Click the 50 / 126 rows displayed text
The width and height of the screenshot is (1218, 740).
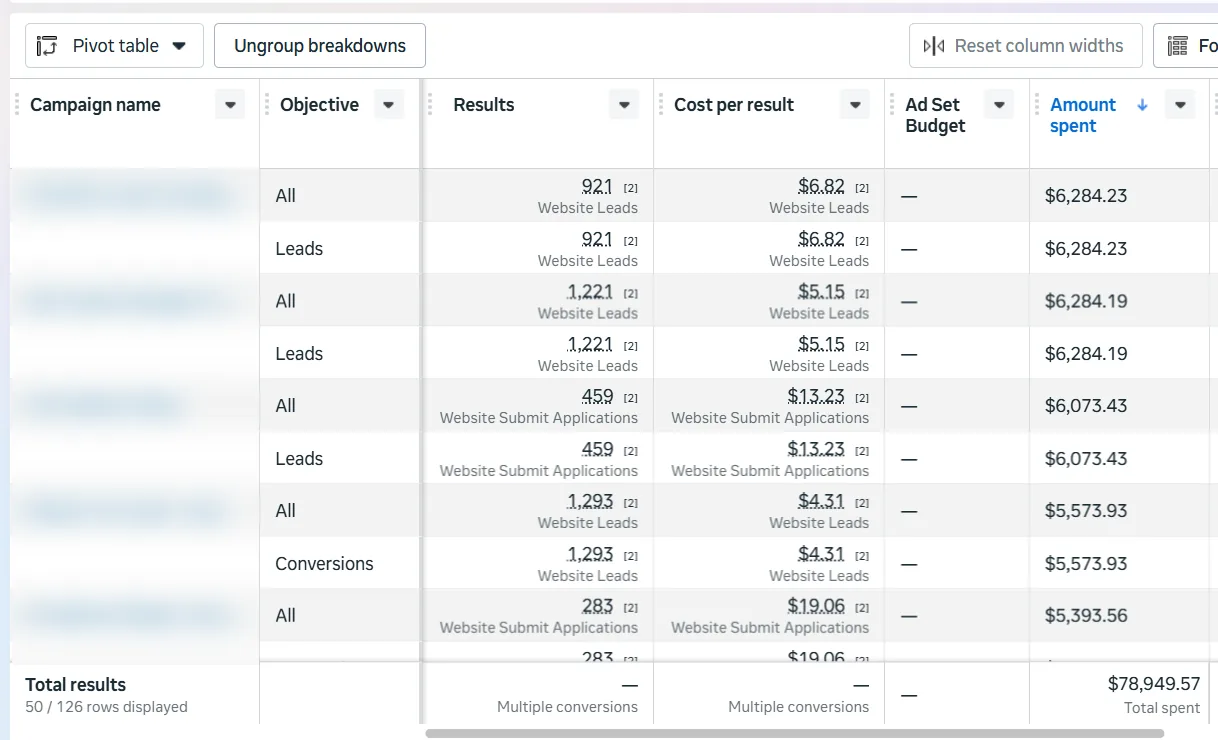click(106, 707)
